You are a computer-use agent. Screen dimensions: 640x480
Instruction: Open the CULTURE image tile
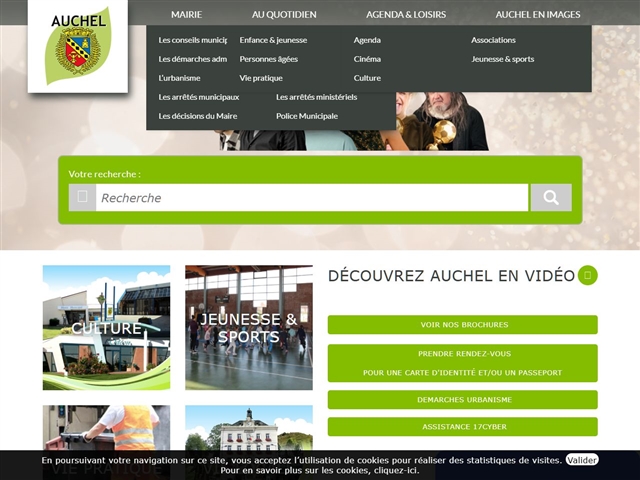click(107, 327)
